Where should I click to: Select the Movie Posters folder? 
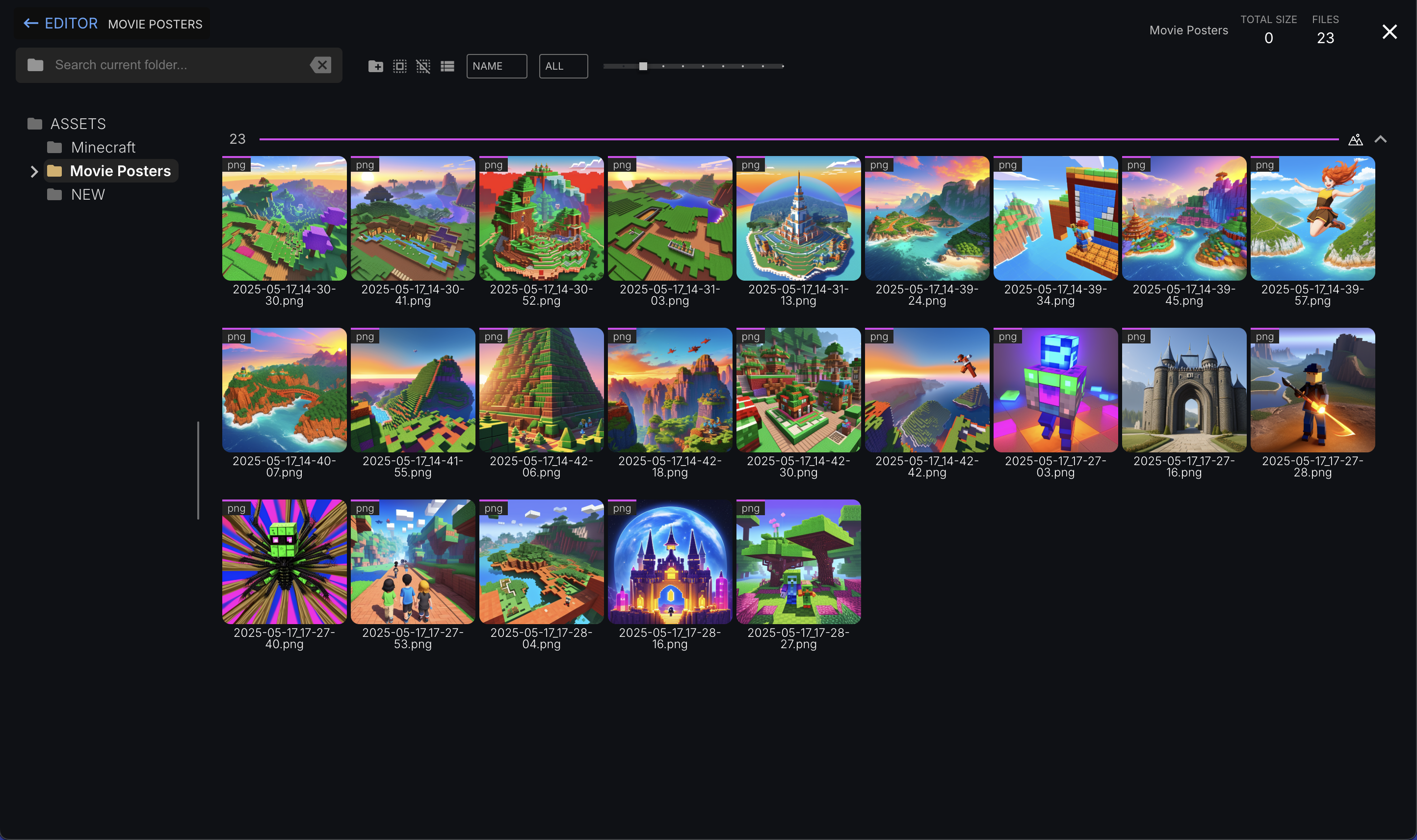click(x=111, y=171)
